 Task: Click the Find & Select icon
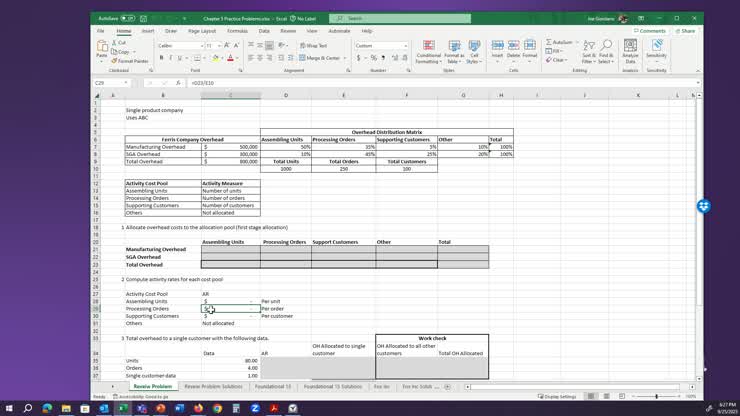tap(606, 52)
